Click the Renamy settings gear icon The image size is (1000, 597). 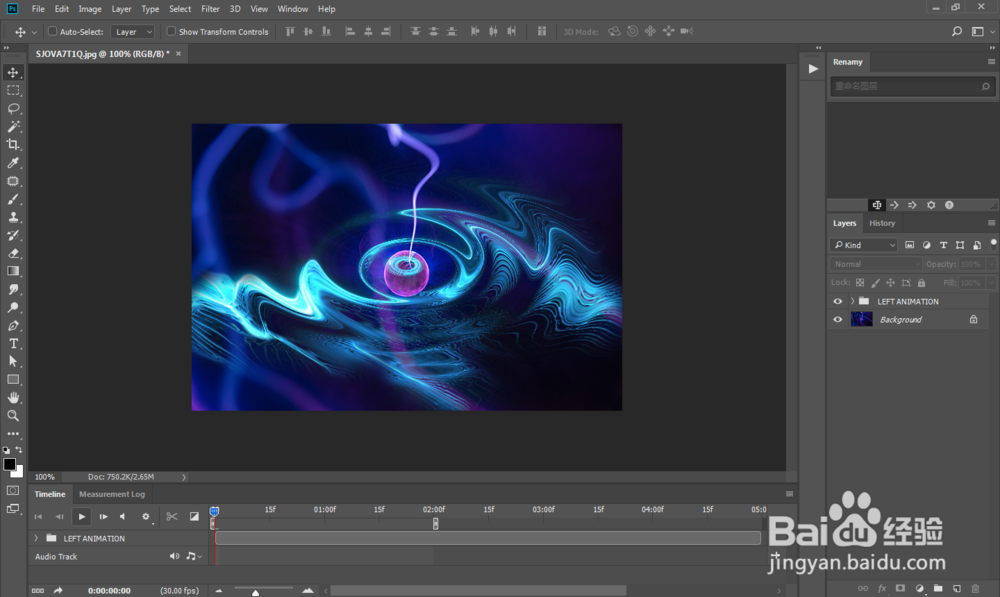[x=931, y=205]
